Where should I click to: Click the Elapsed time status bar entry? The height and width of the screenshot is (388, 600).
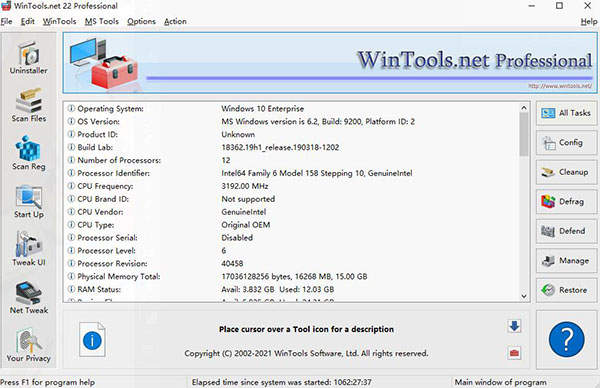pos(281,382)
